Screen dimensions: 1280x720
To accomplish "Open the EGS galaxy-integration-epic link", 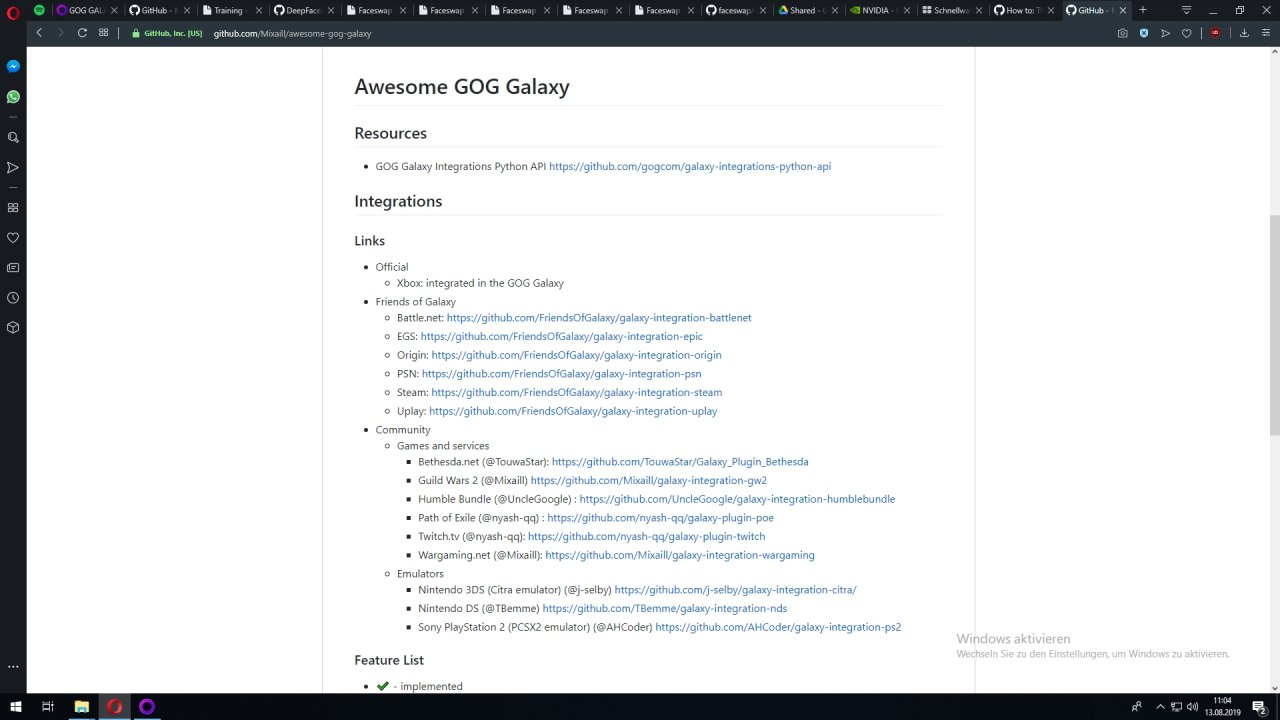I will click(561, 337).
